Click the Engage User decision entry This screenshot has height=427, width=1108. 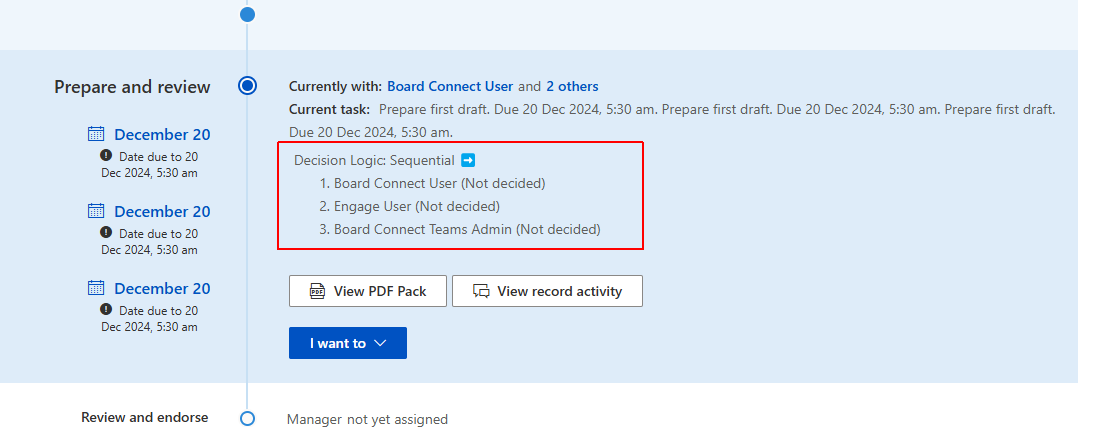[x=416, y=206]
